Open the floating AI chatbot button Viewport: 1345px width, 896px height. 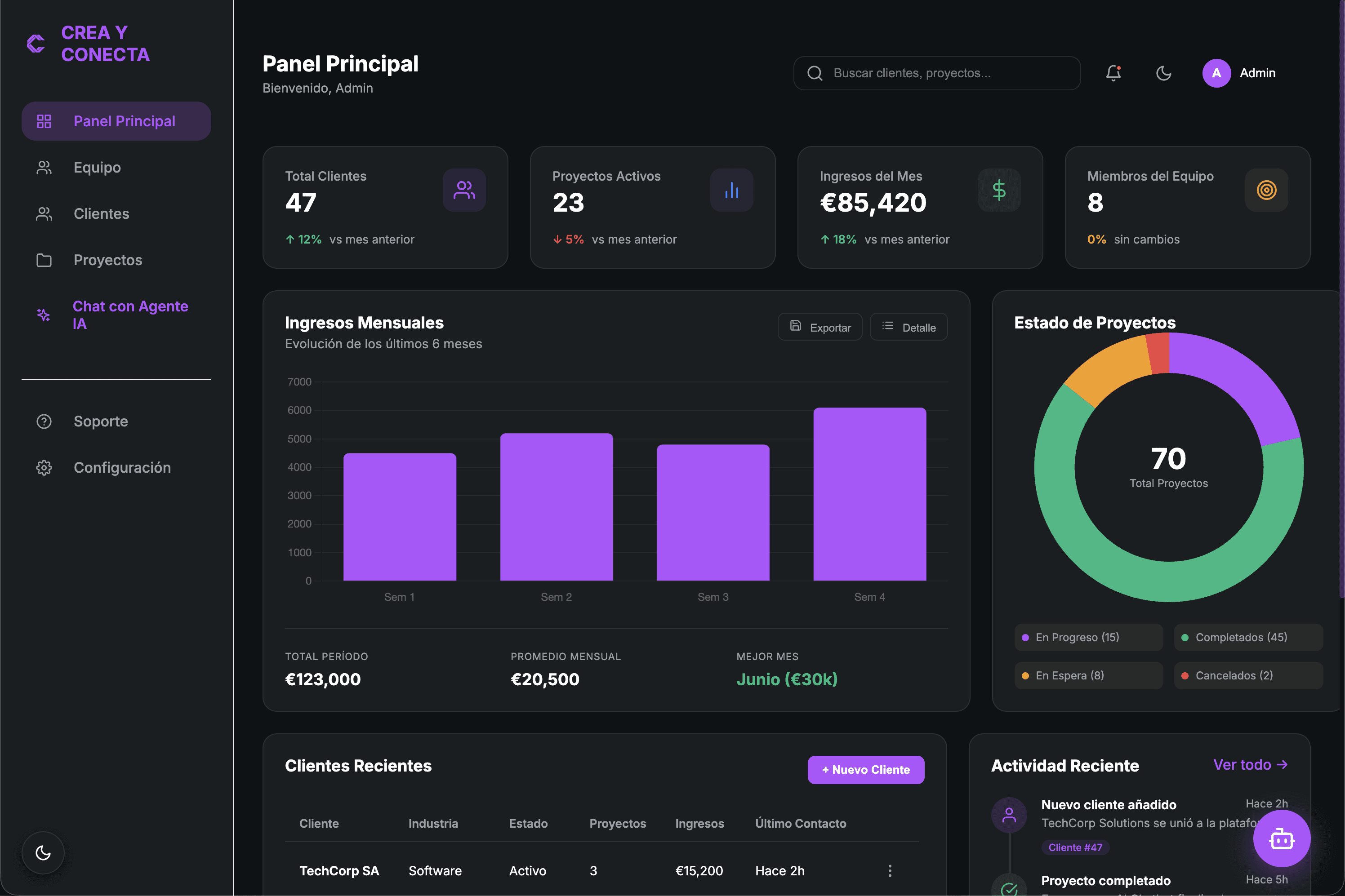coord(1281,839)
